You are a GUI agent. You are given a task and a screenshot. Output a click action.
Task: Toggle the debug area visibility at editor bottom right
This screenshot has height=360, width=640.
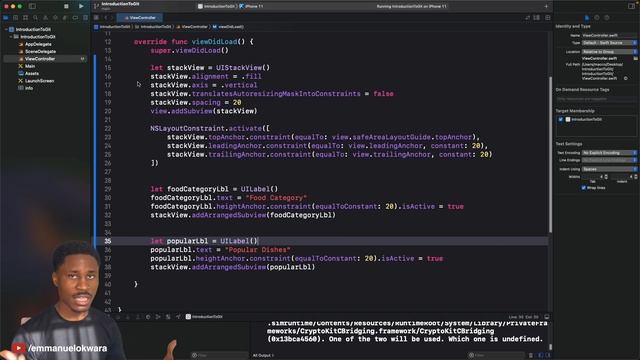tap(547, 317)
